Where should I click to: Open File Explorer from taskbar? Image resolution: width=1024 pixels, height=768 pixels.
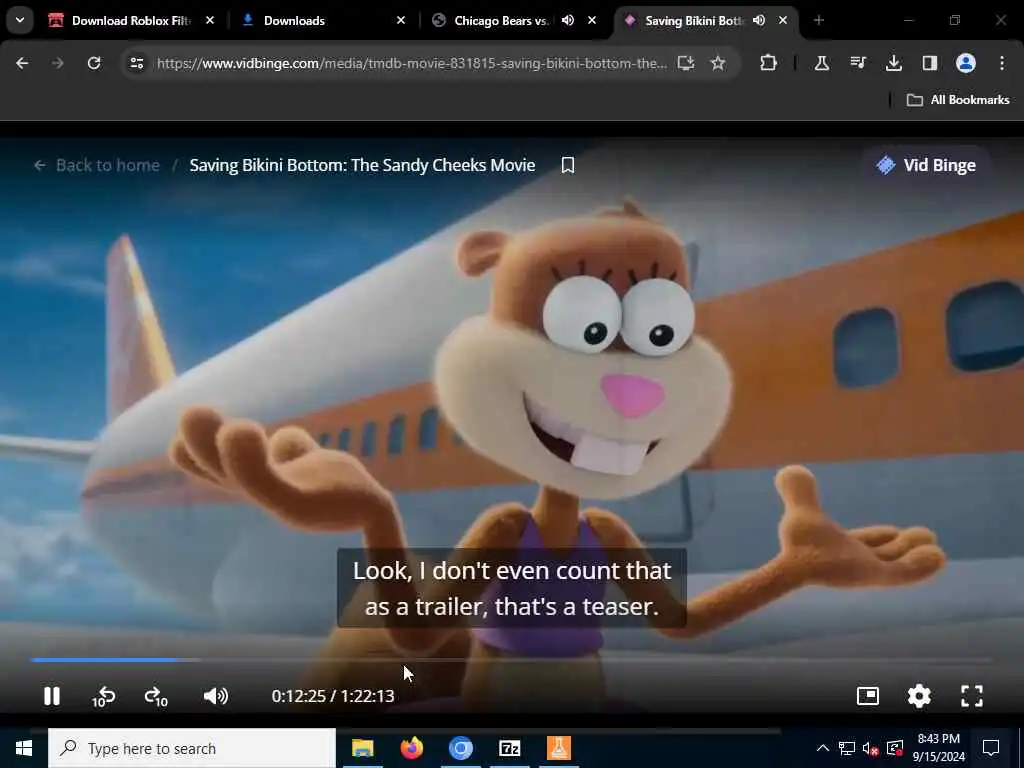point(362,748)
